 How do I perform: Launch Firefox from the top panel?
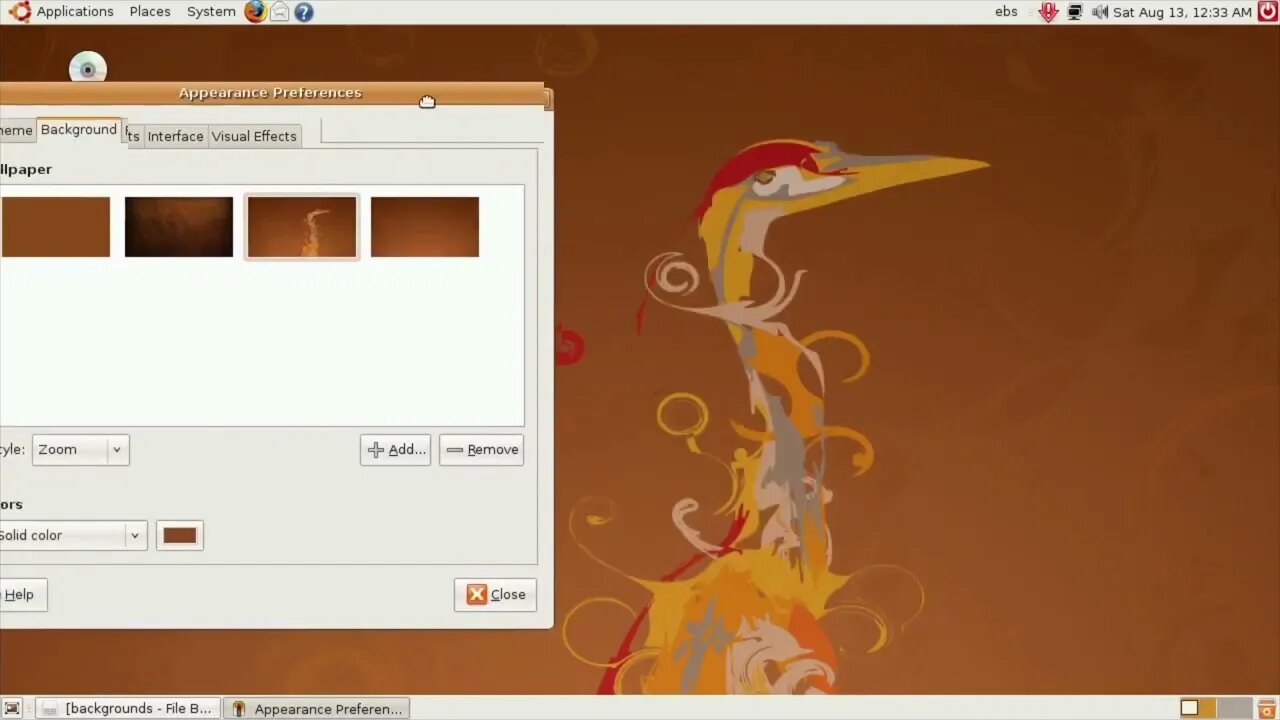[256, 12]
